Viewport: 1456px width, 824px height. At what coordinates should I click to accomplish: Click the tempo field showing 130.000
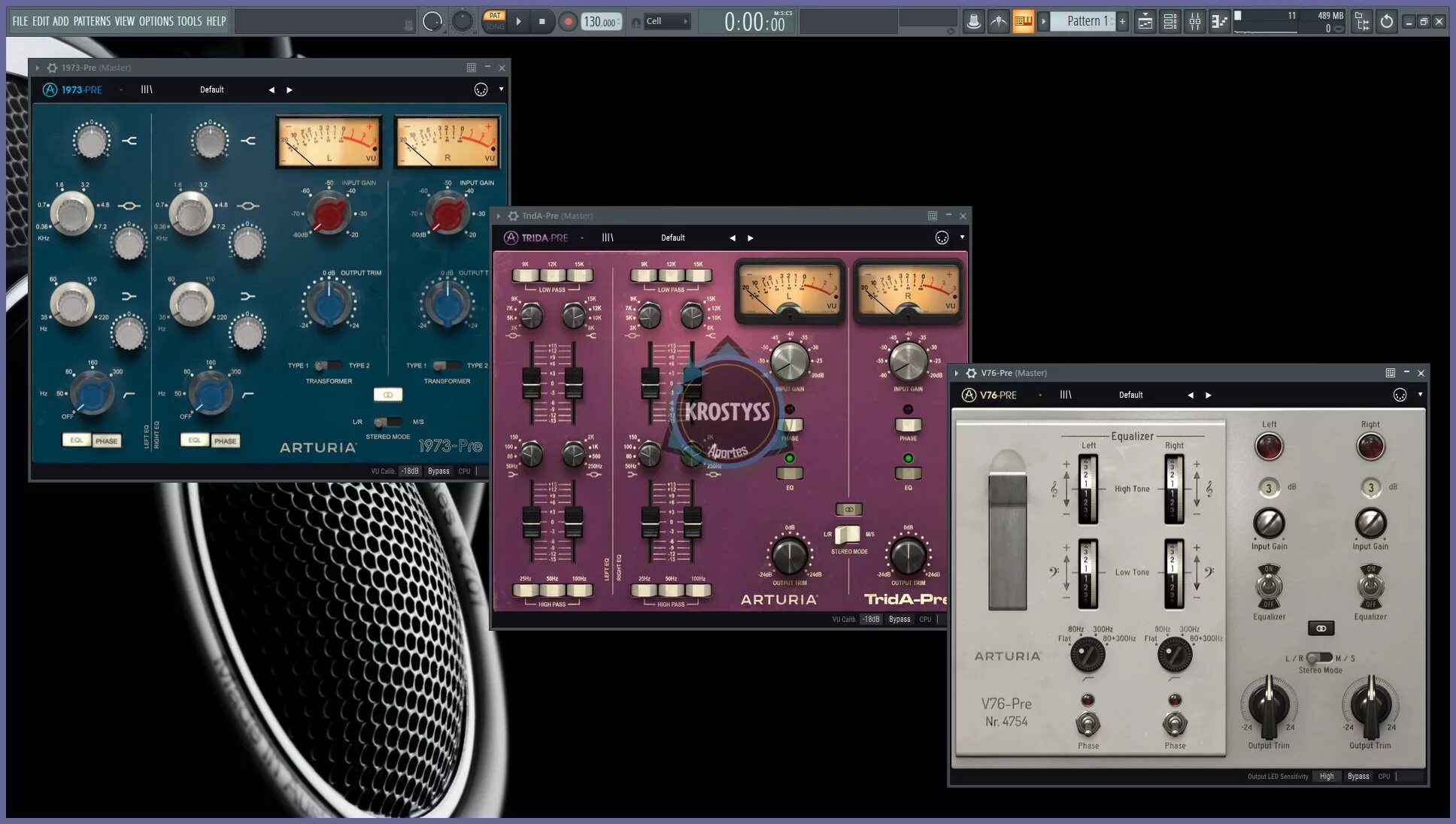(x=601, y=22)
